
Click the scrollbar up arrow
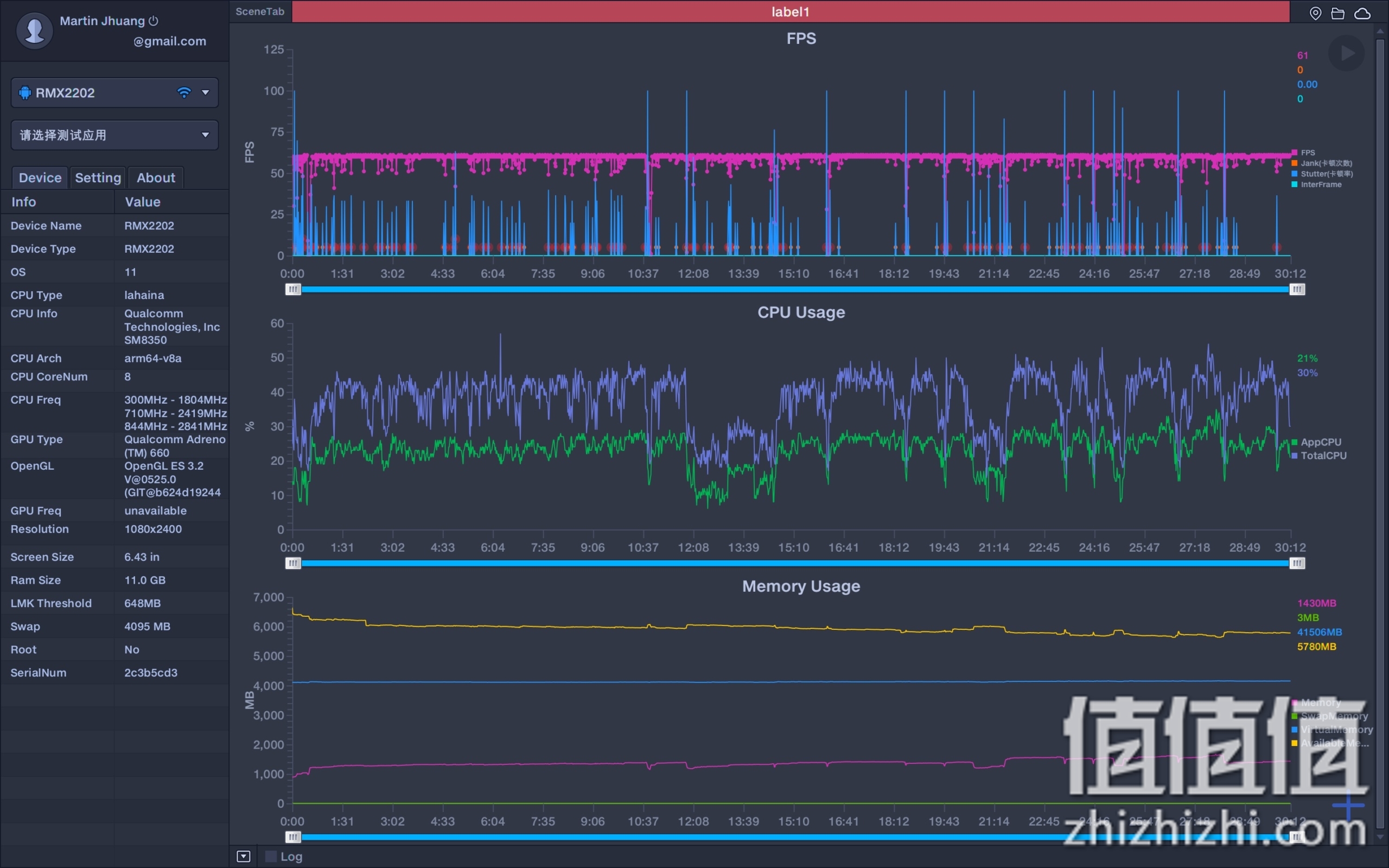(1380, 31)
